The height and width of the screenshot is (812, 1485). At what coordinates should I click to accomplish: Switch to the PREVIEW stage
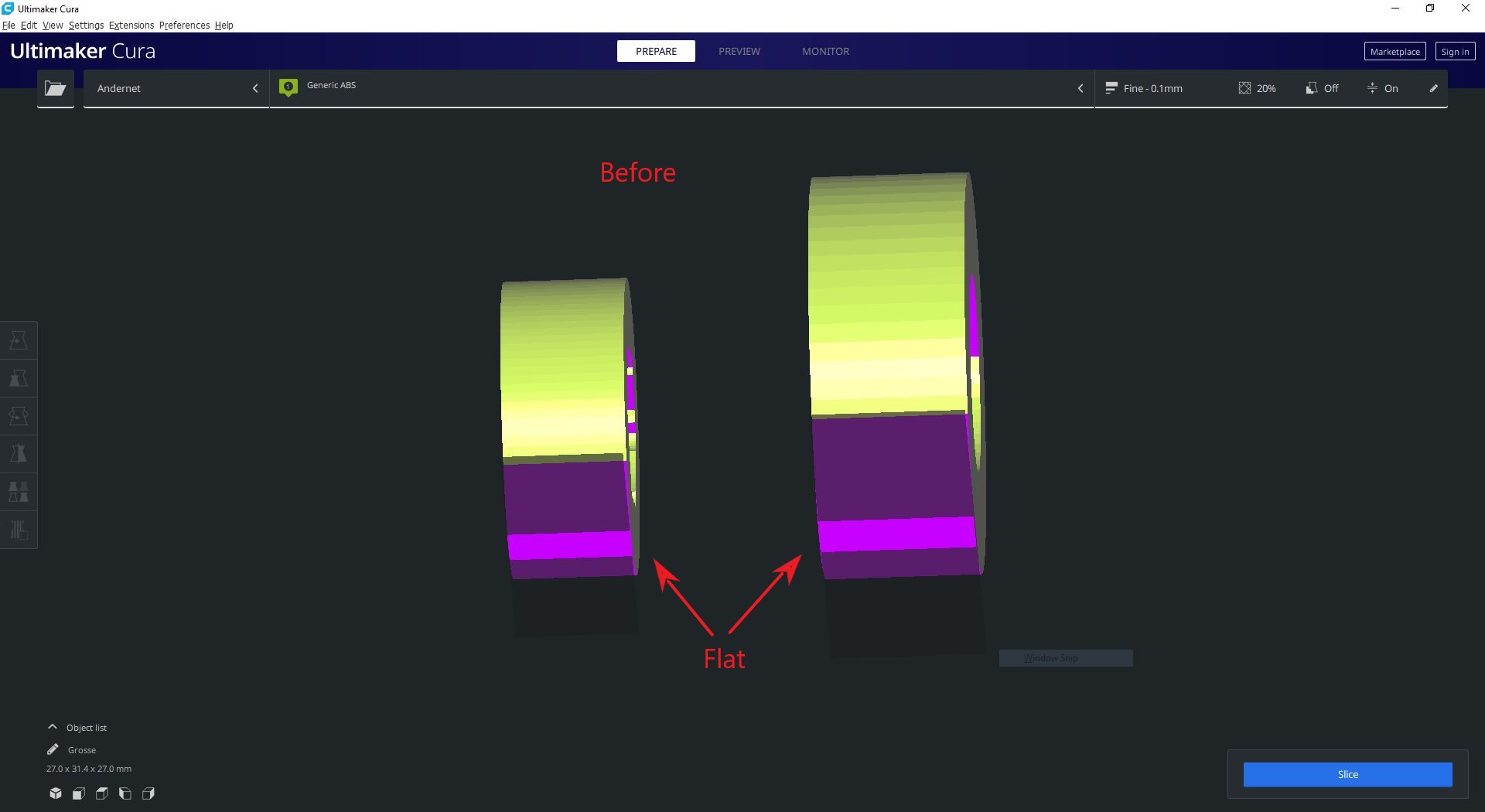(739, 51)
